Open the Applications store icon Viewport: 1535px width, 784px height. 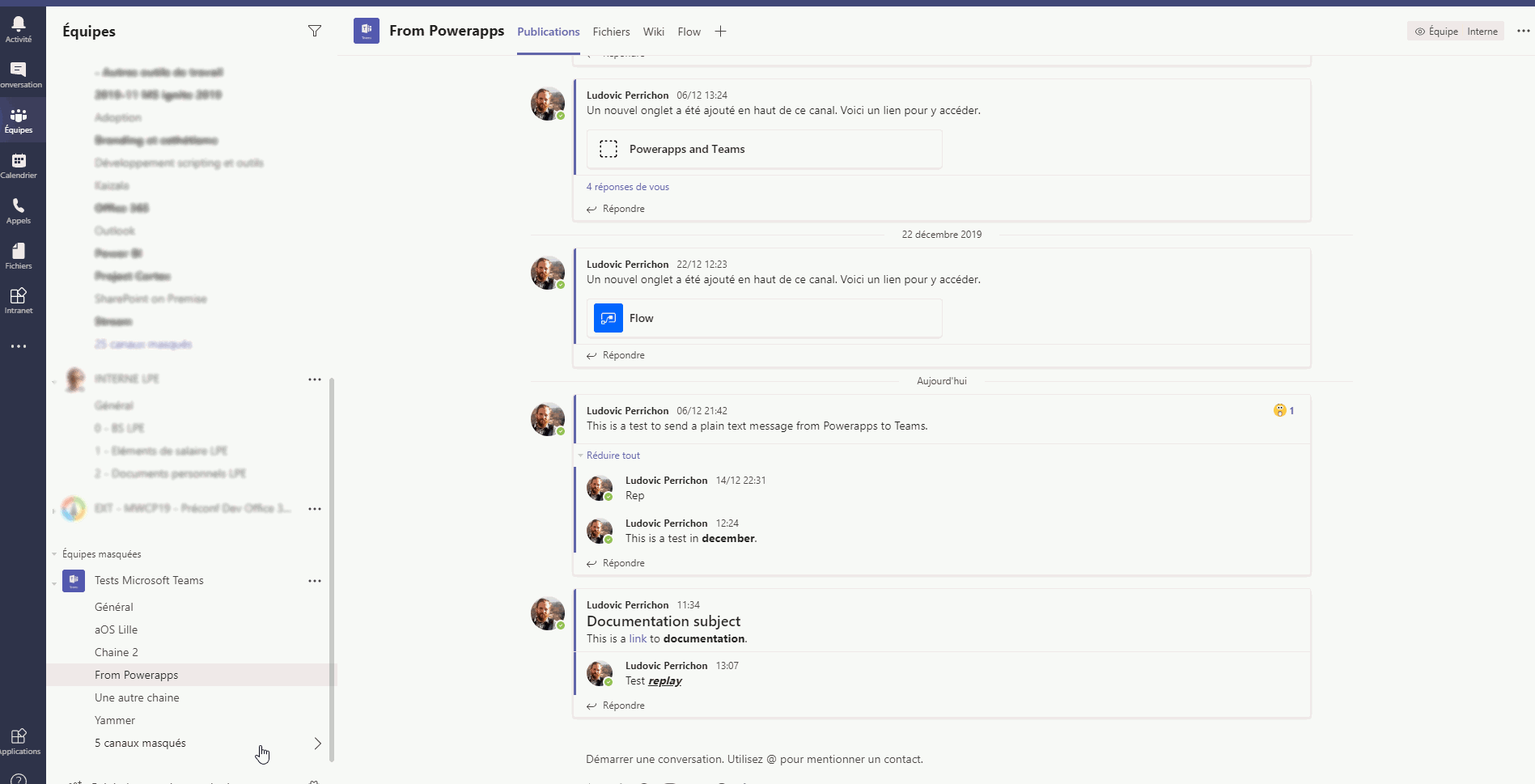[x=19, y=740]
